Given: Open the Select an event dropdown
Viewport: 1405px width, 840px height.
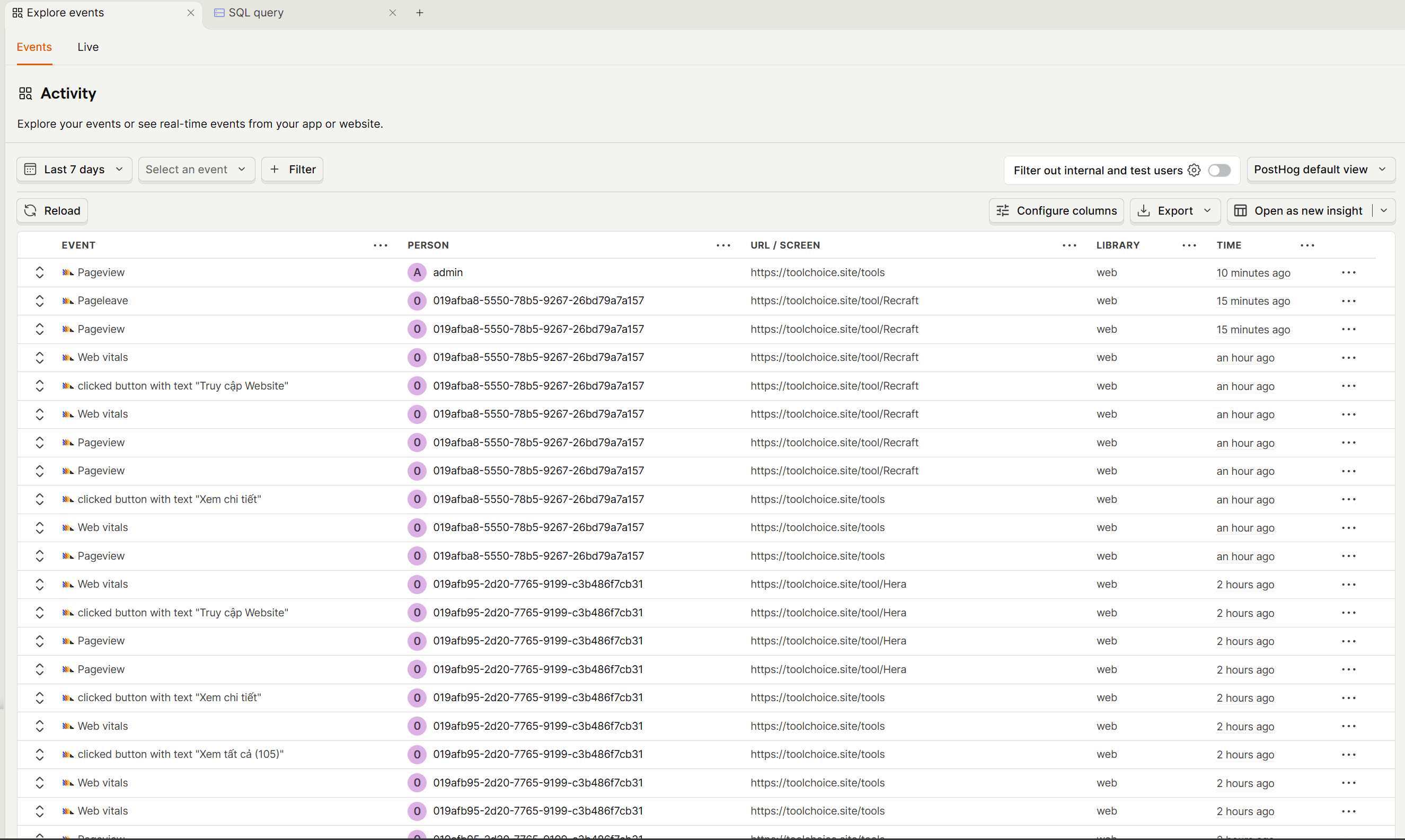Looking at the screenshot, I should (x=197, y=169).
